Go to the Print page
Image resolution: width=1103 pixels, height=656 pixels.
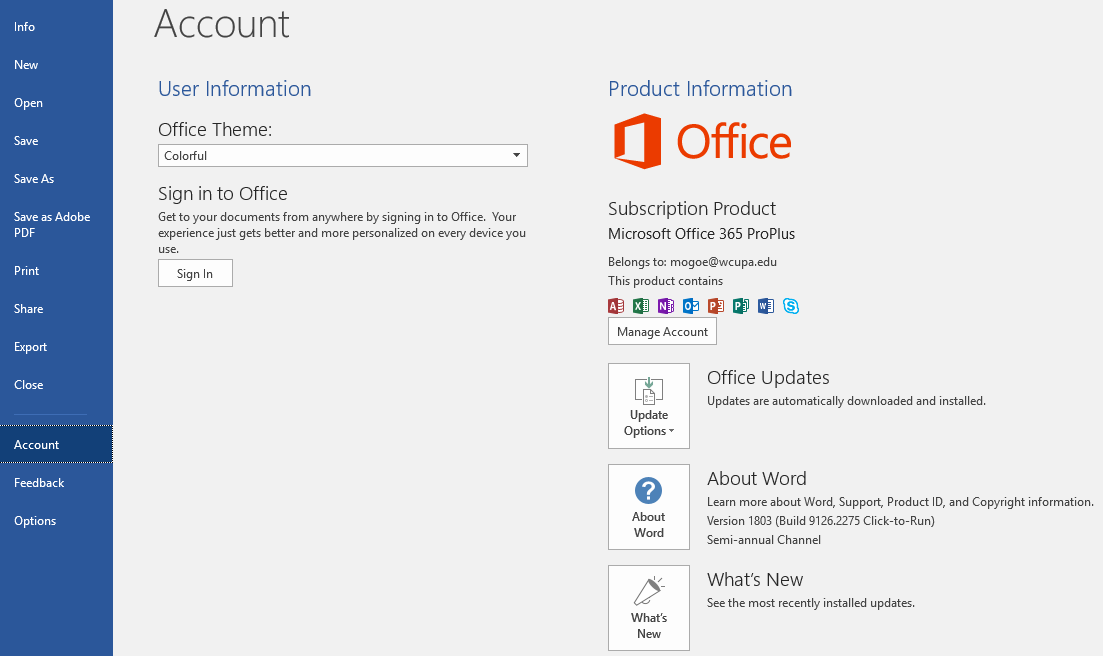[28, 270]
